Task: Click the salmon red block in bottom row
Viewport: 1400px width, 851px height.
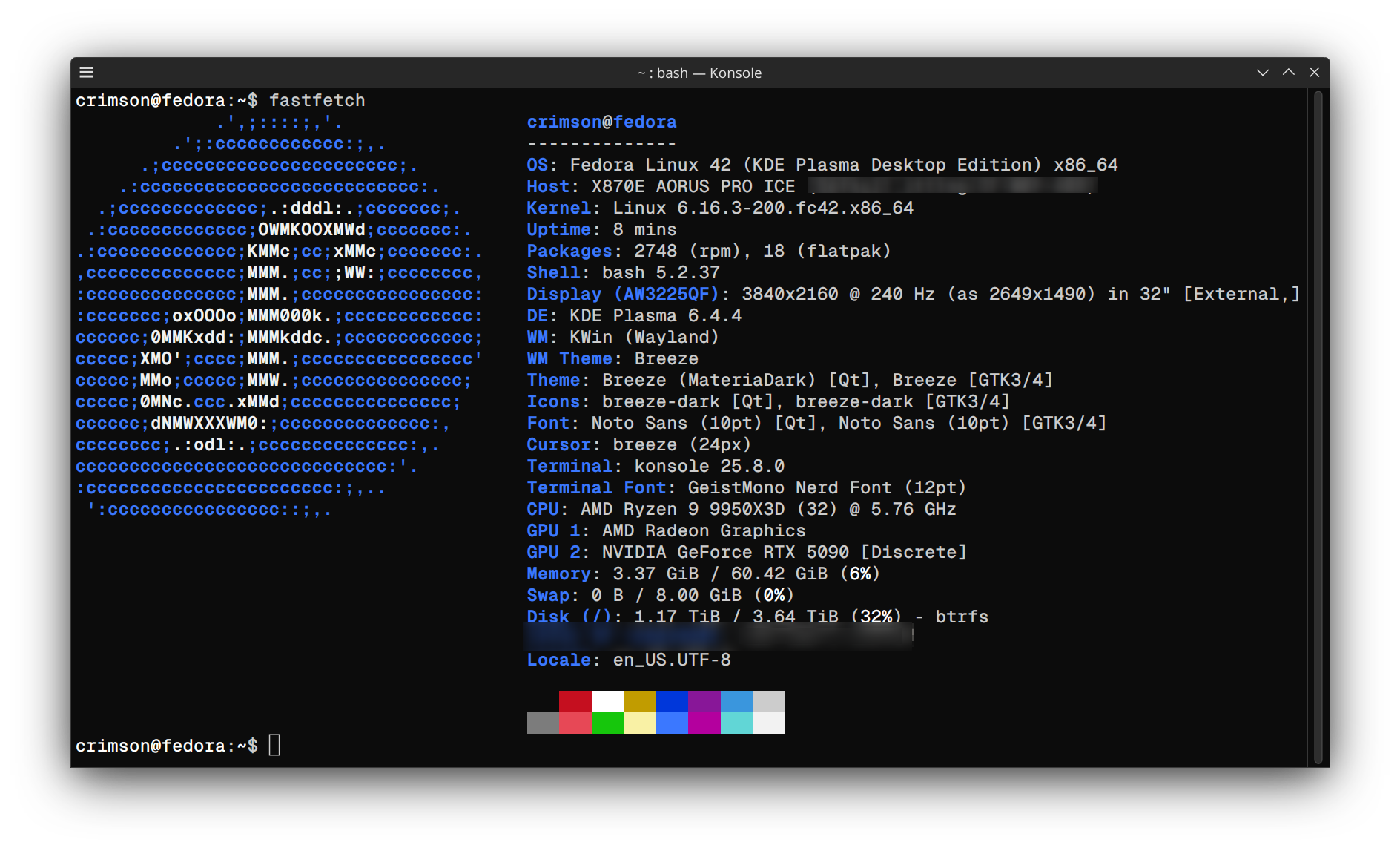Action: [575, 723]
